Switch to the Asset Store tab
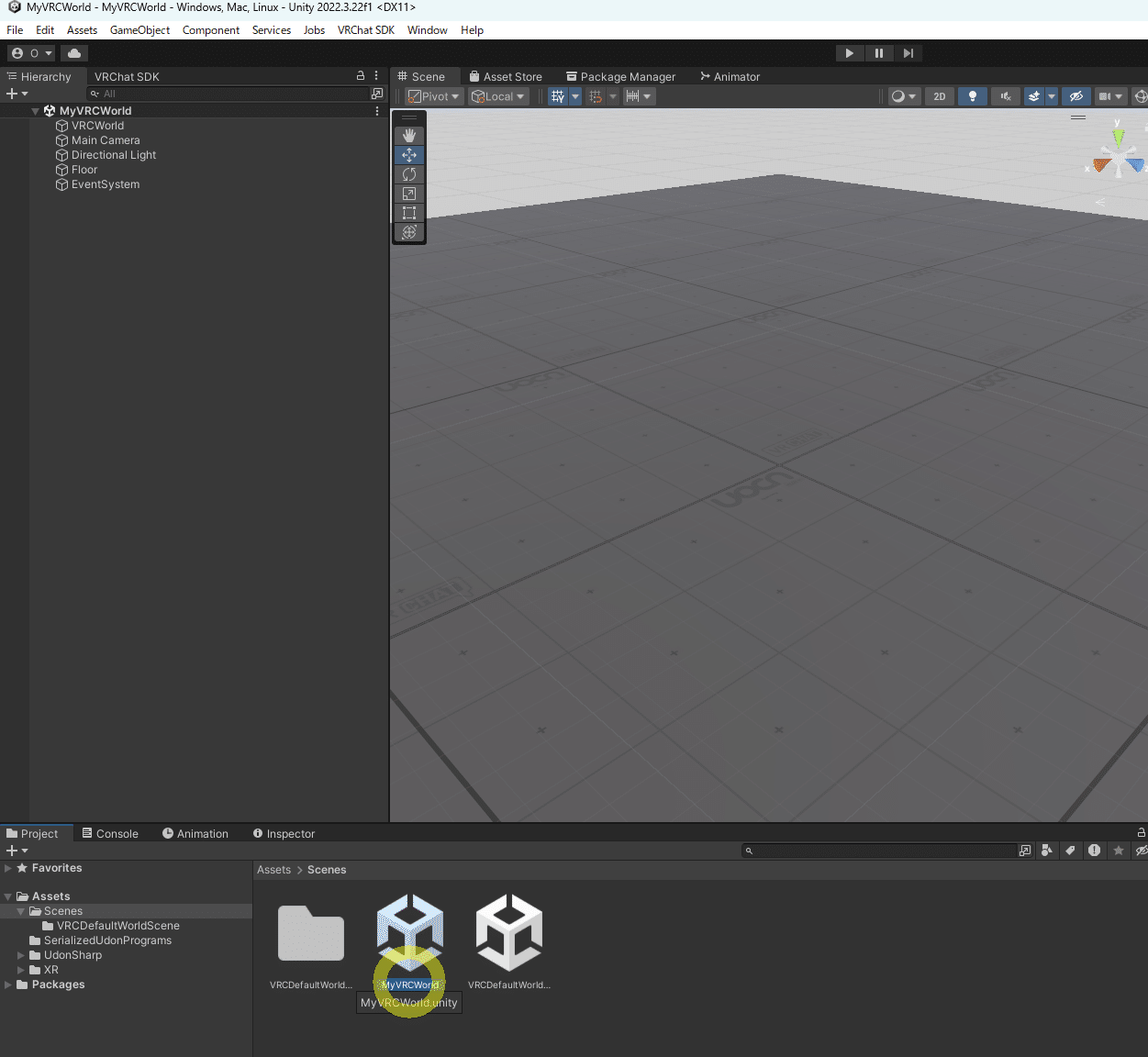Viewport: 1148px width, 1057px height. point(506,77)
